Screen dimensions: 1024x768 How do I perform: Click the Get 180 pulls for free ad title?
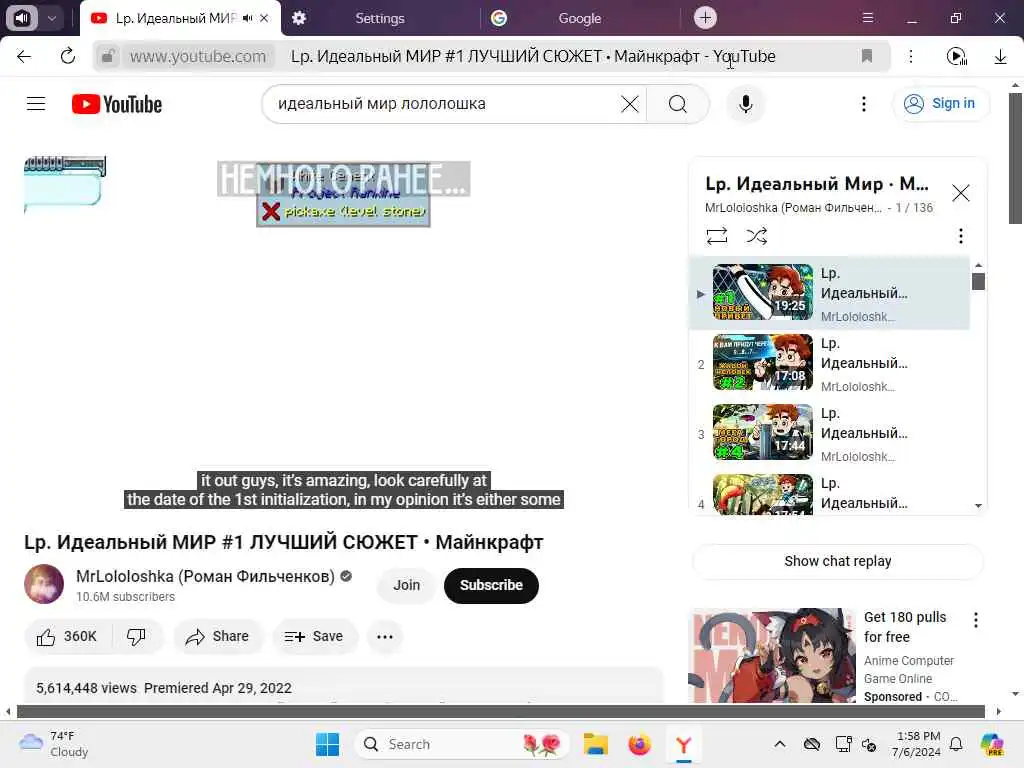[x=904, y=627]
